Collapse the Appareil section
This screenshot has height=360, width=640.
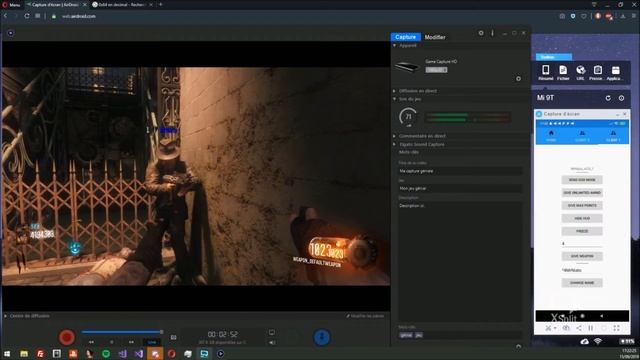click(x=394, y=46)
